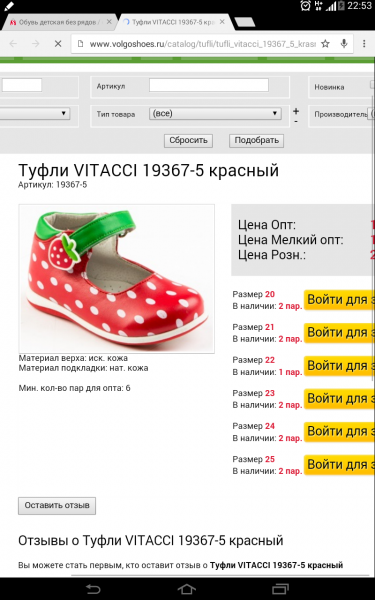Bookmark page with the star icon
The width and height of the screenshot is (375, 600).
325,44
